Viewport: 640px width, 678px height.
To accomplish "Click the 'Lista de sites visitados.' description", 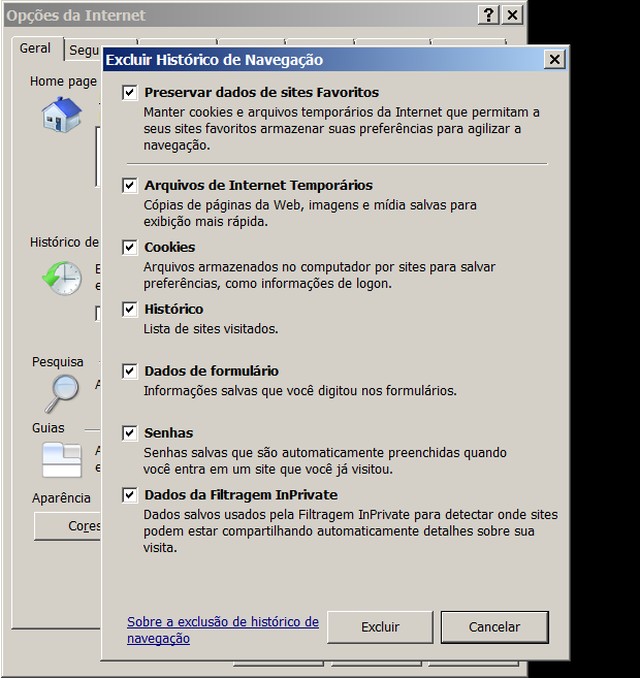I will [211, 329].
